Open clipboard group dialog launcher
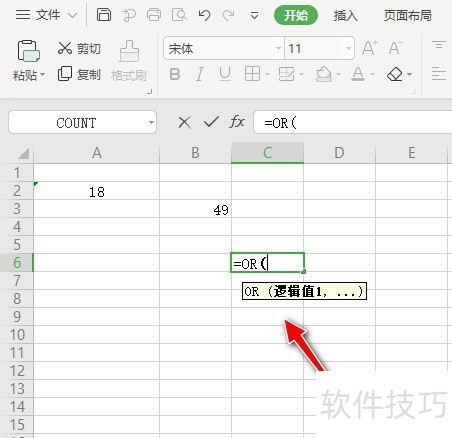The image size is (452, 438). [149, 91]
